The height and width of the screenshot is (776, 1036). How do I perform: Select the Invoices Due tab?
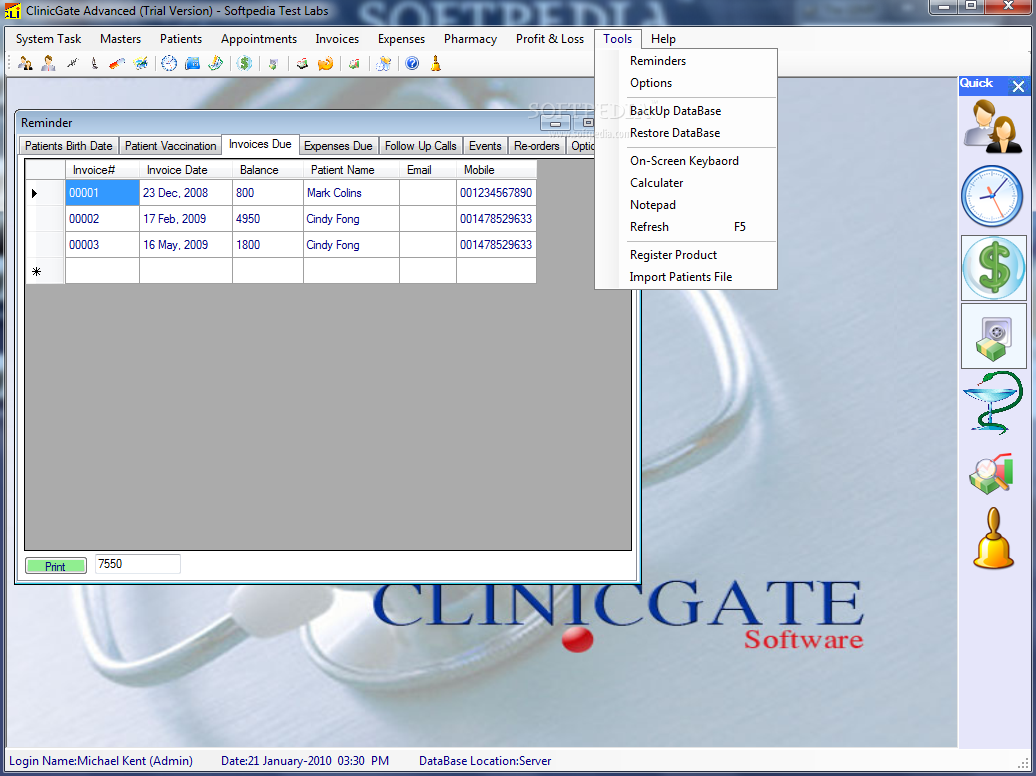(260, 144)
